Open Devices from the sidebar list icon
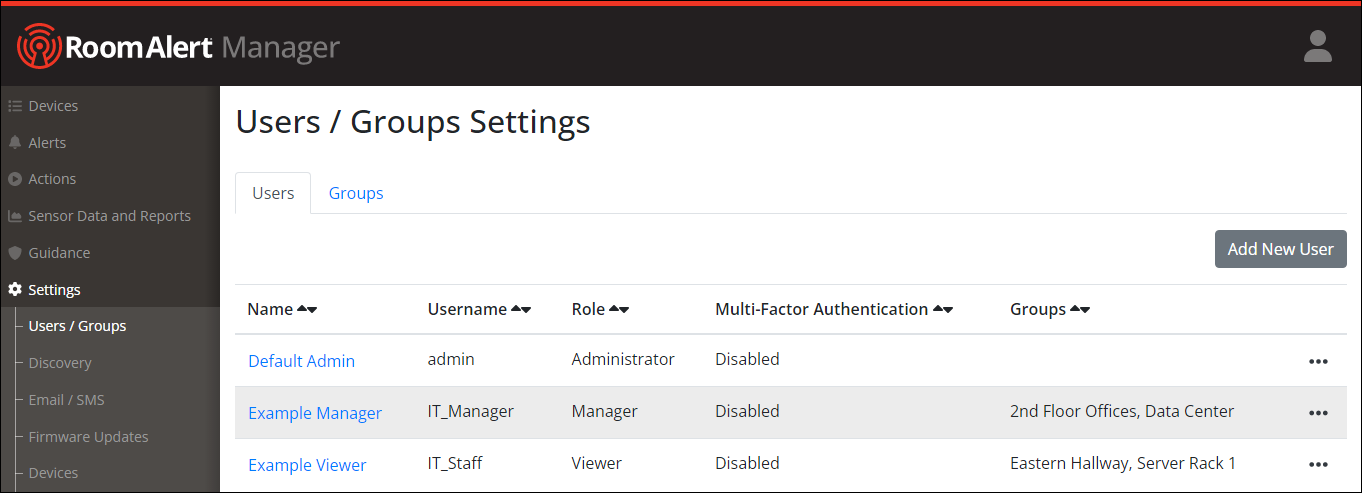 15,106
